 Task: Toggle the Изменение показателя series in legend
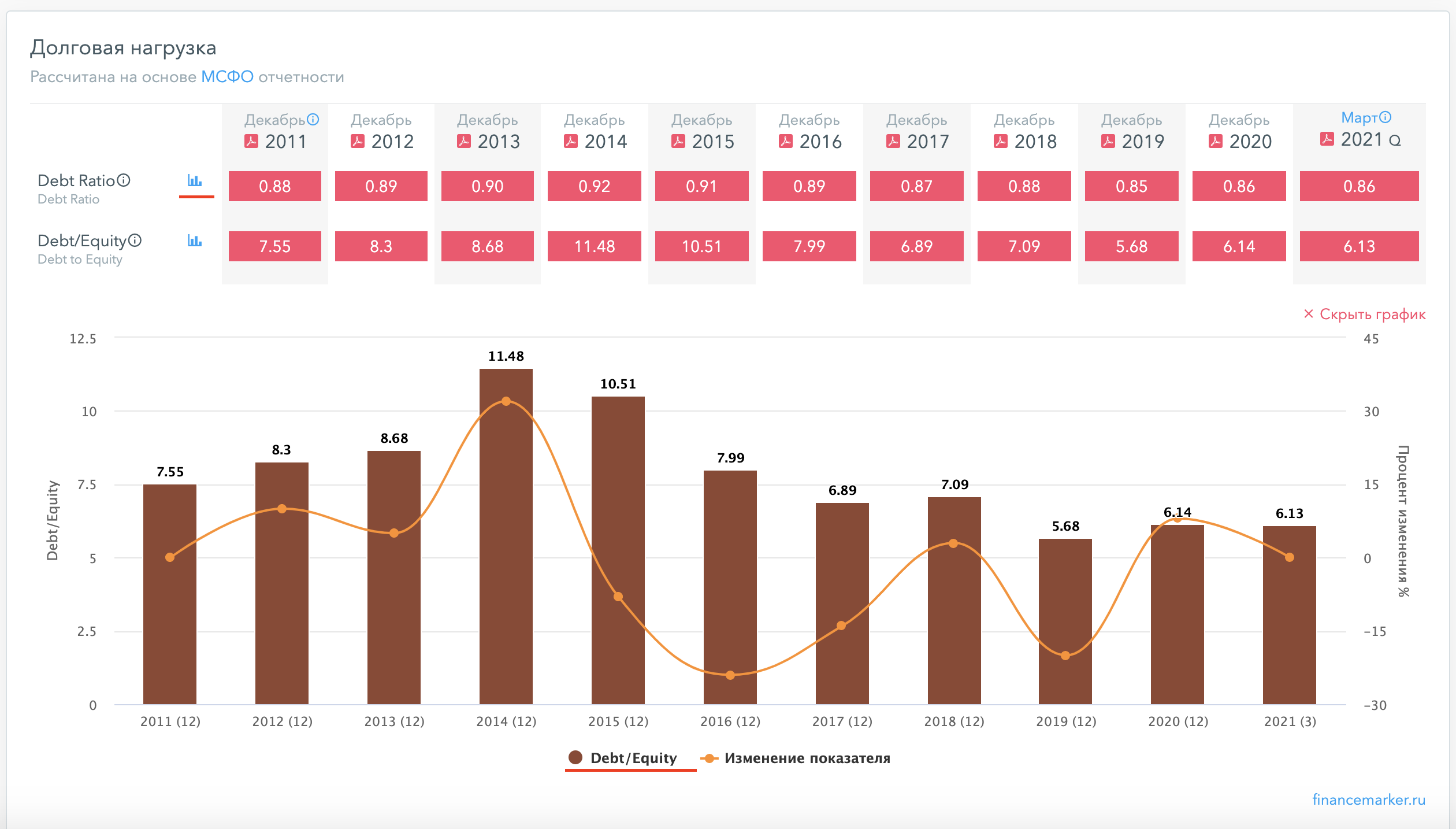pyautogui.click(x=796, y=758)
